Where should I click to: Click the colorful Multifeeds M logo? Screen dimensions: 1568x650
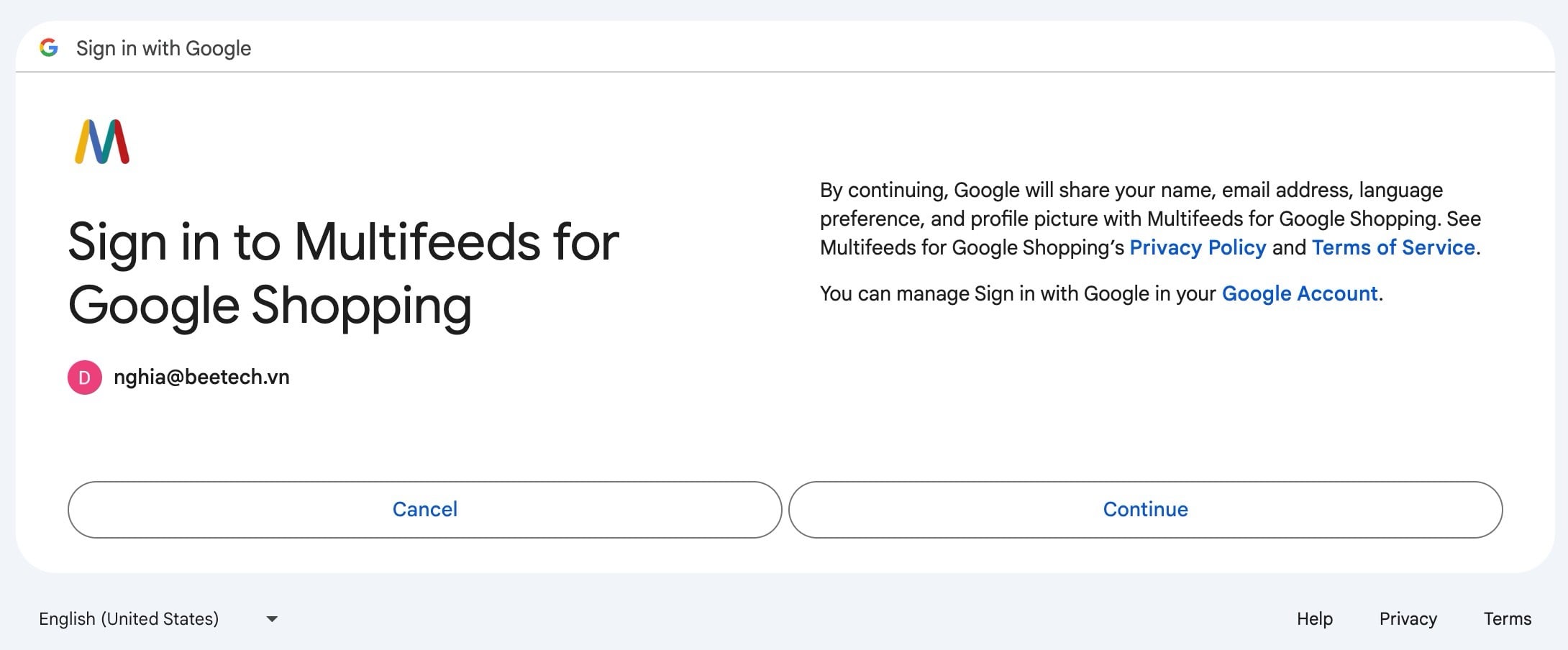[102, 142]
